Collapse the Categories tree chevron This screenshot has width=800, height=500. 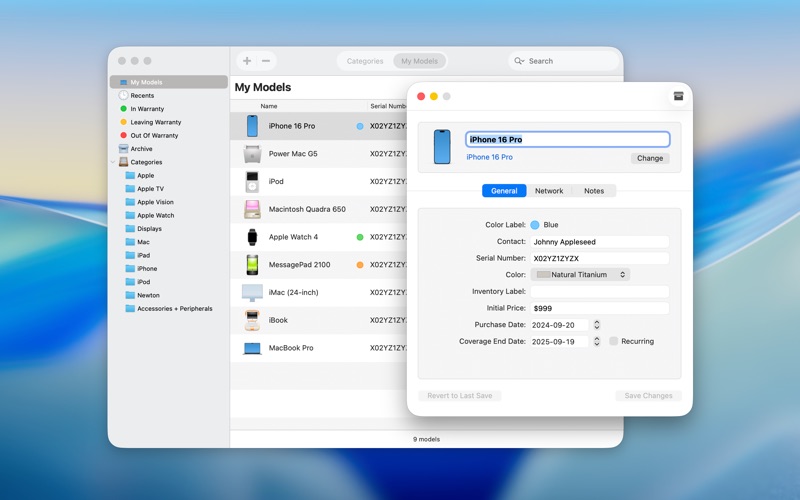click(113, 162)
